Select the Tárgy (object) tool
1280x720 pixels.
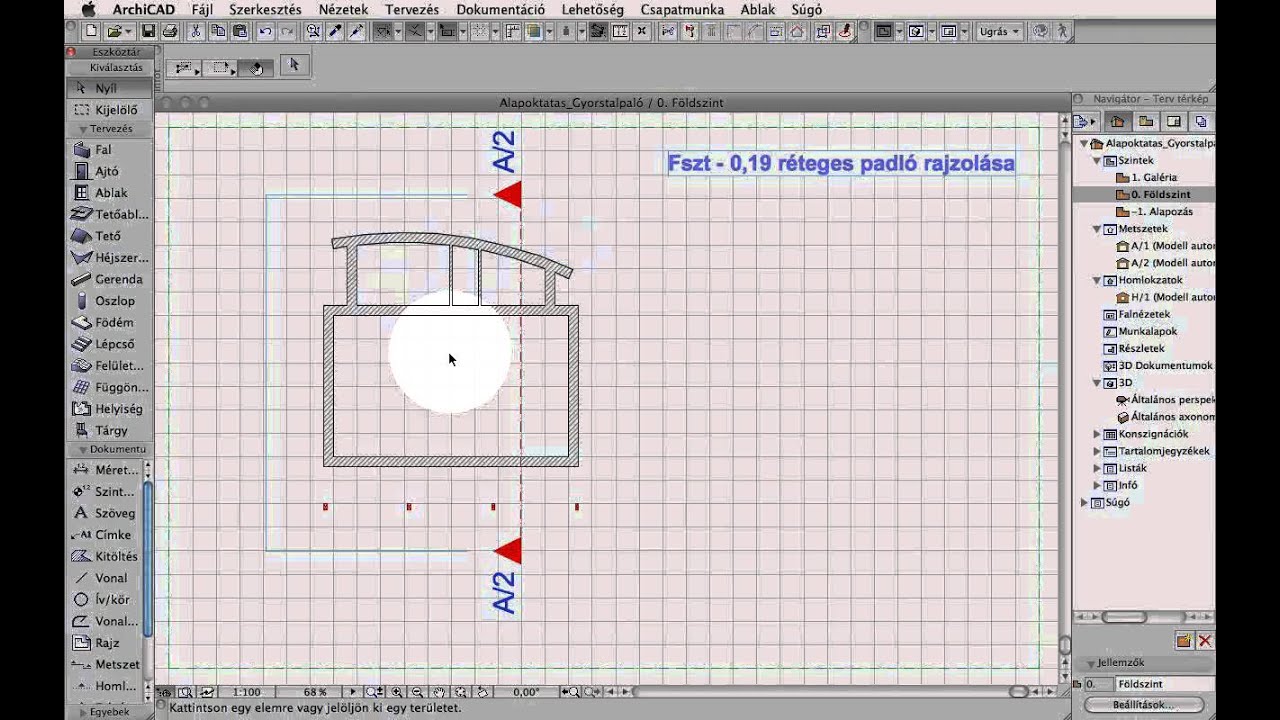click(x=108, y=430)
